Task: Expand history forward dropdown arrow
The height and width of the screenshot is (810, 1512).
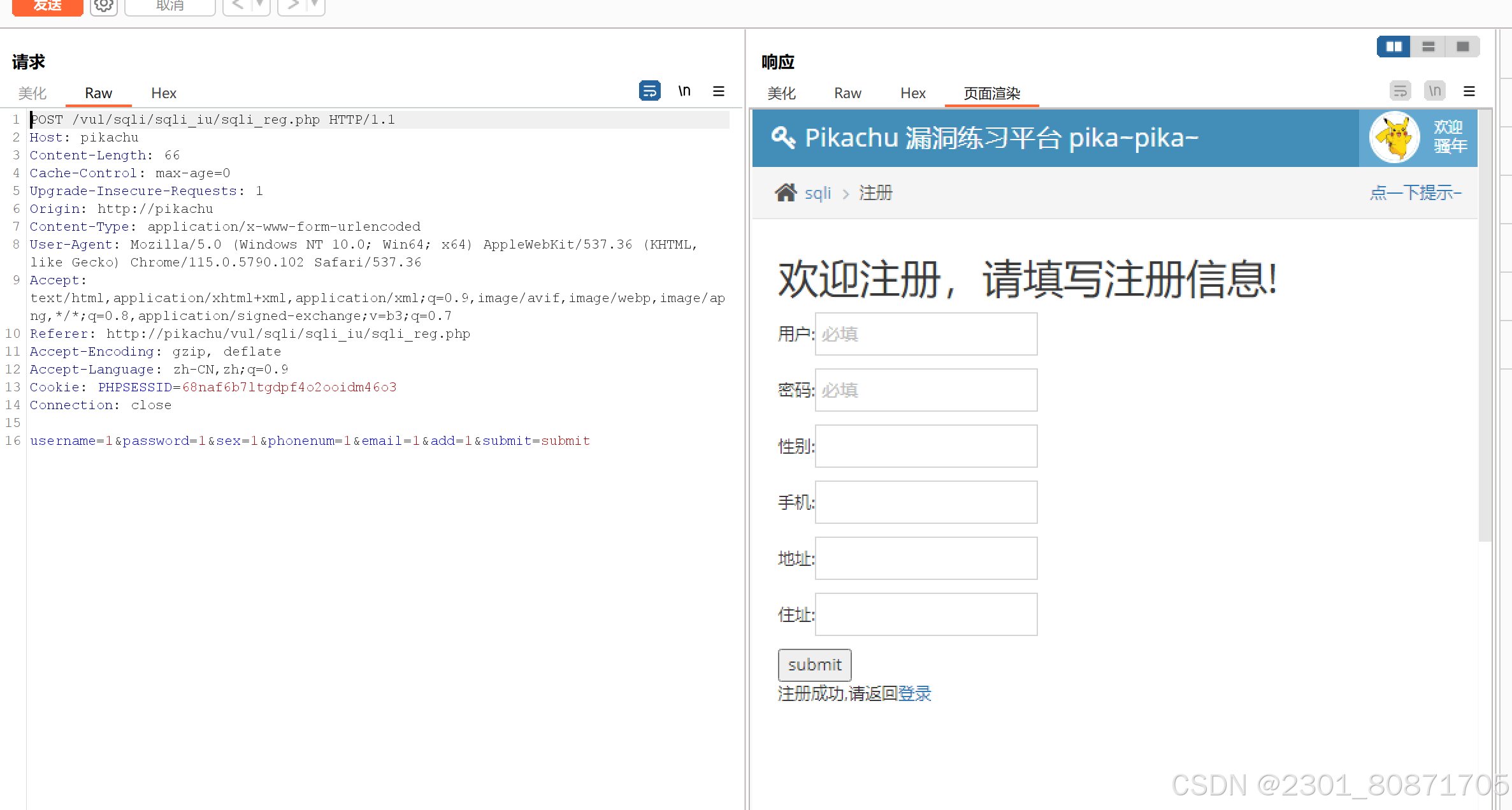Action: [x=315, y=5]
